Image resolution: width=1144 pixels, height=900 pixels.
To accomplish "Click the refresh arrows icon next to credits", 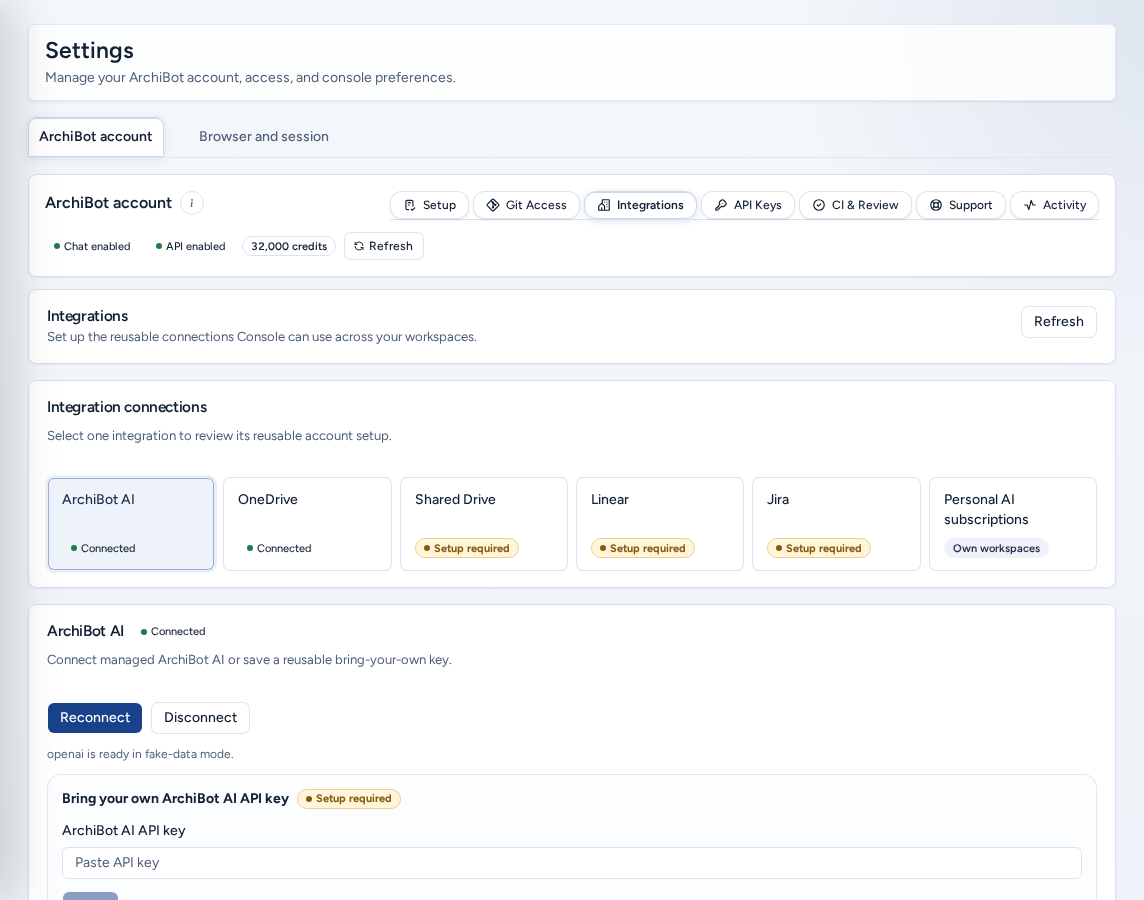I will coord(359,246).
